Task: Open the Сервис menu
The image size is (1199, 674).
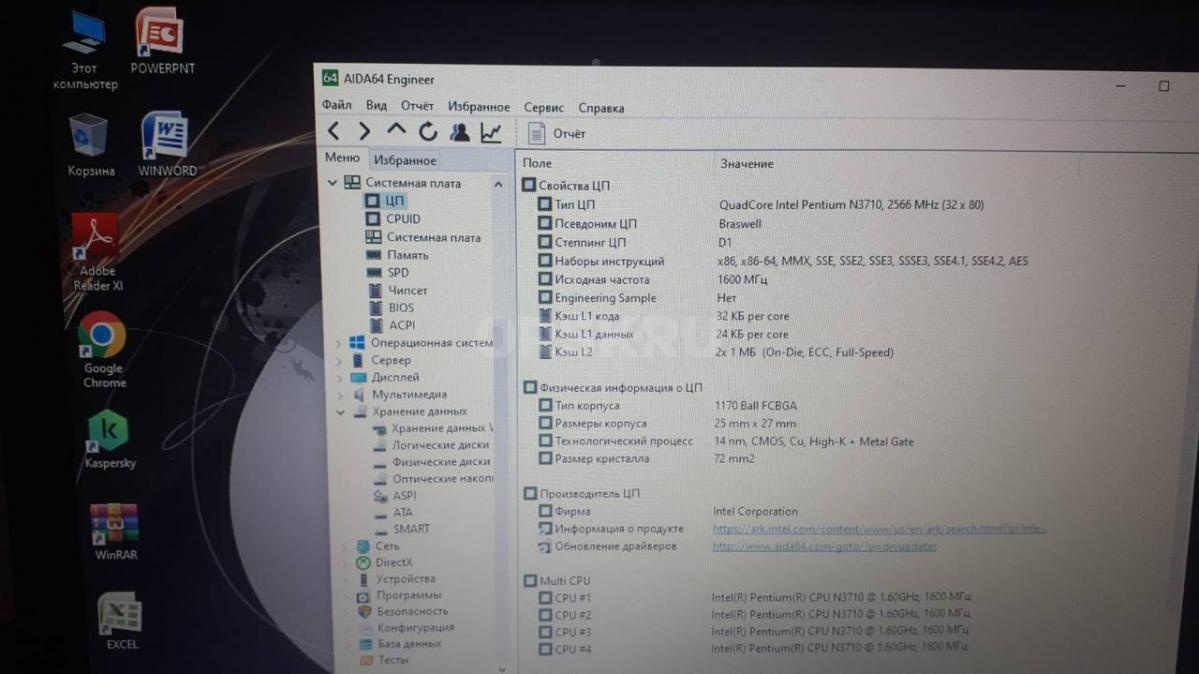Action: [543, 107]
